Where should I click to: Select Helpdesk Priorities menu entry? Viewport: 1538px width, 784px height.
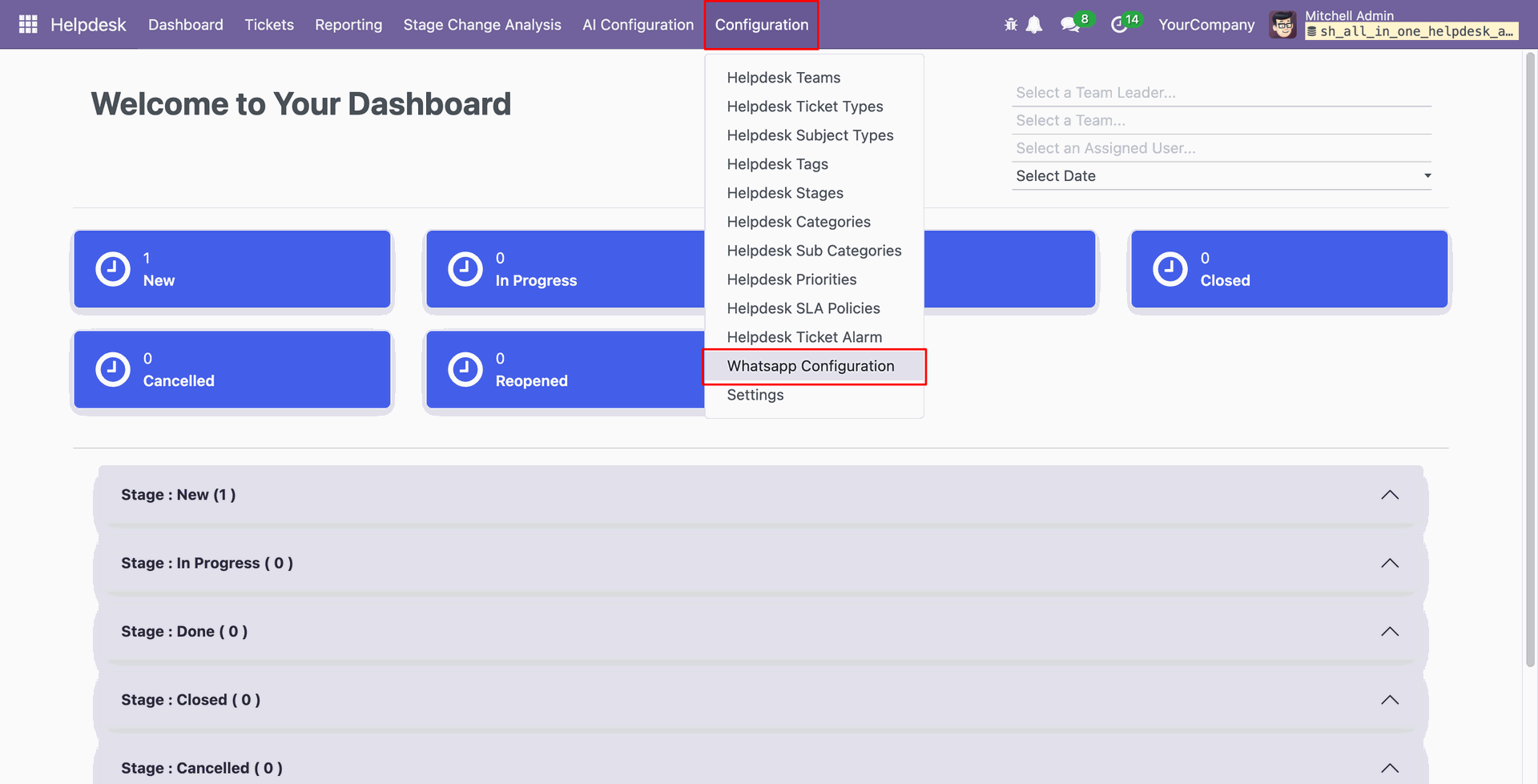815,279
